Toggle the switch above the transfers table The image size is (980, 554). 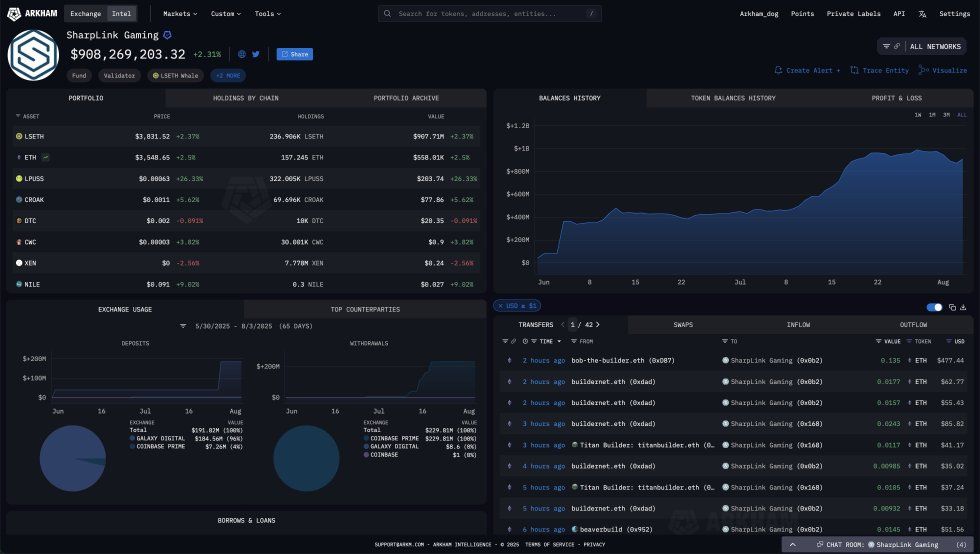934,307
